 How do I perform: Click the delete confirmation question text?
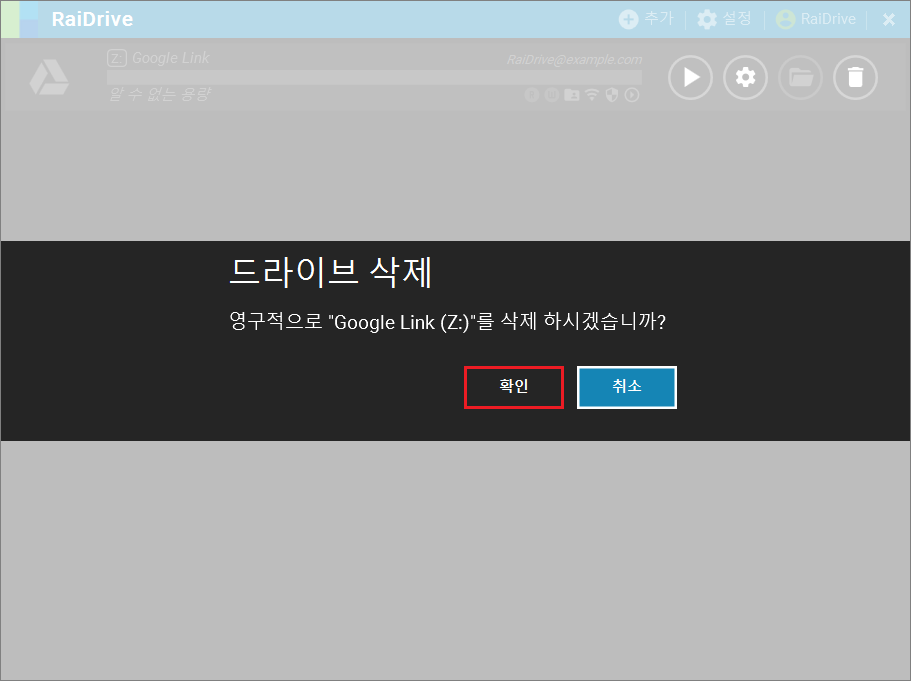(x=447, y=321)
